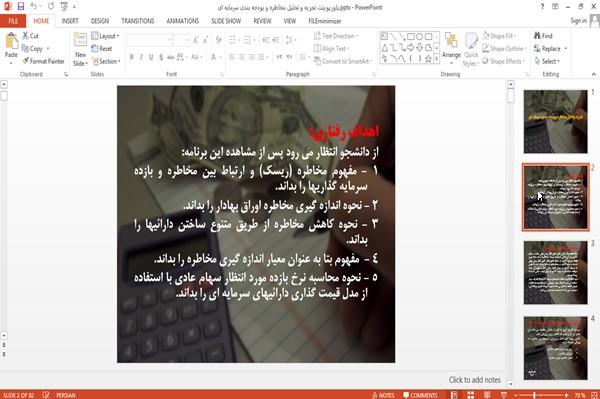The height and width of the screenshot is (399, 600).
Task: Click the Sign in link
Action: pos(578,21)
